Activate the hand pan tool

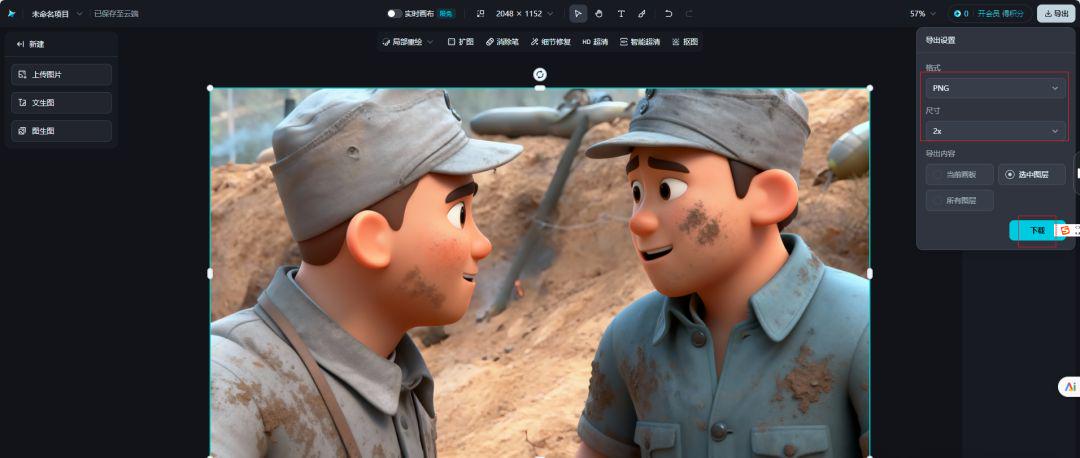tap(599, 14)
